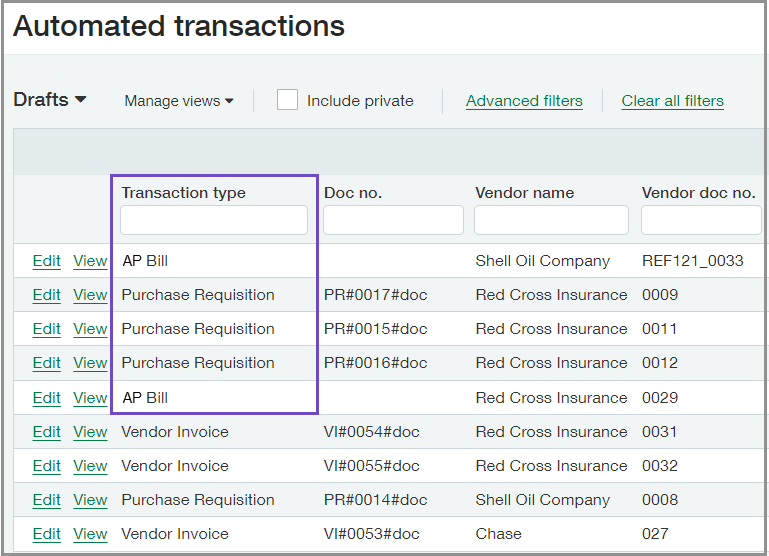
Task: Select the vendor doc no. 0031 cell
Action: pos(660,432)
